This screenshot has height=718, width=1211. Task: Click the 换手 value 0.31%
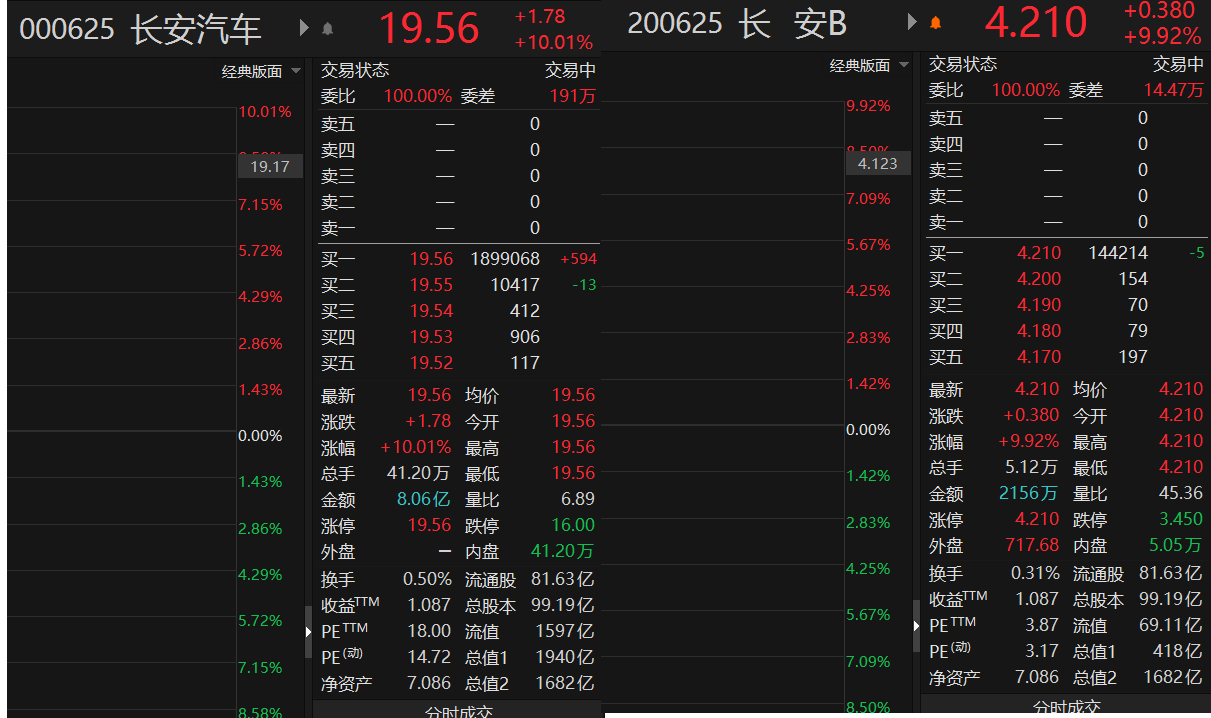pos(1035,574)
